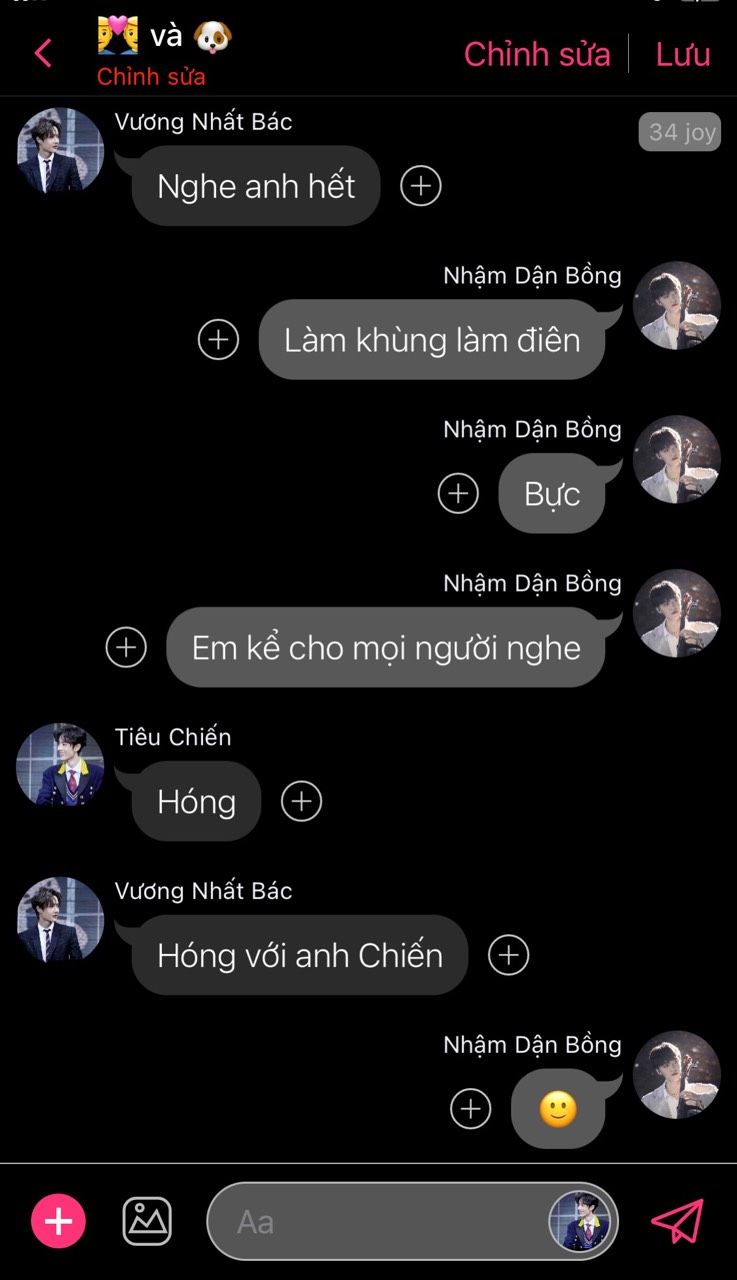Tap plus icon beside "Bực" message
This screenshot has width=737, height=1280.
click(x=458, y=494)
